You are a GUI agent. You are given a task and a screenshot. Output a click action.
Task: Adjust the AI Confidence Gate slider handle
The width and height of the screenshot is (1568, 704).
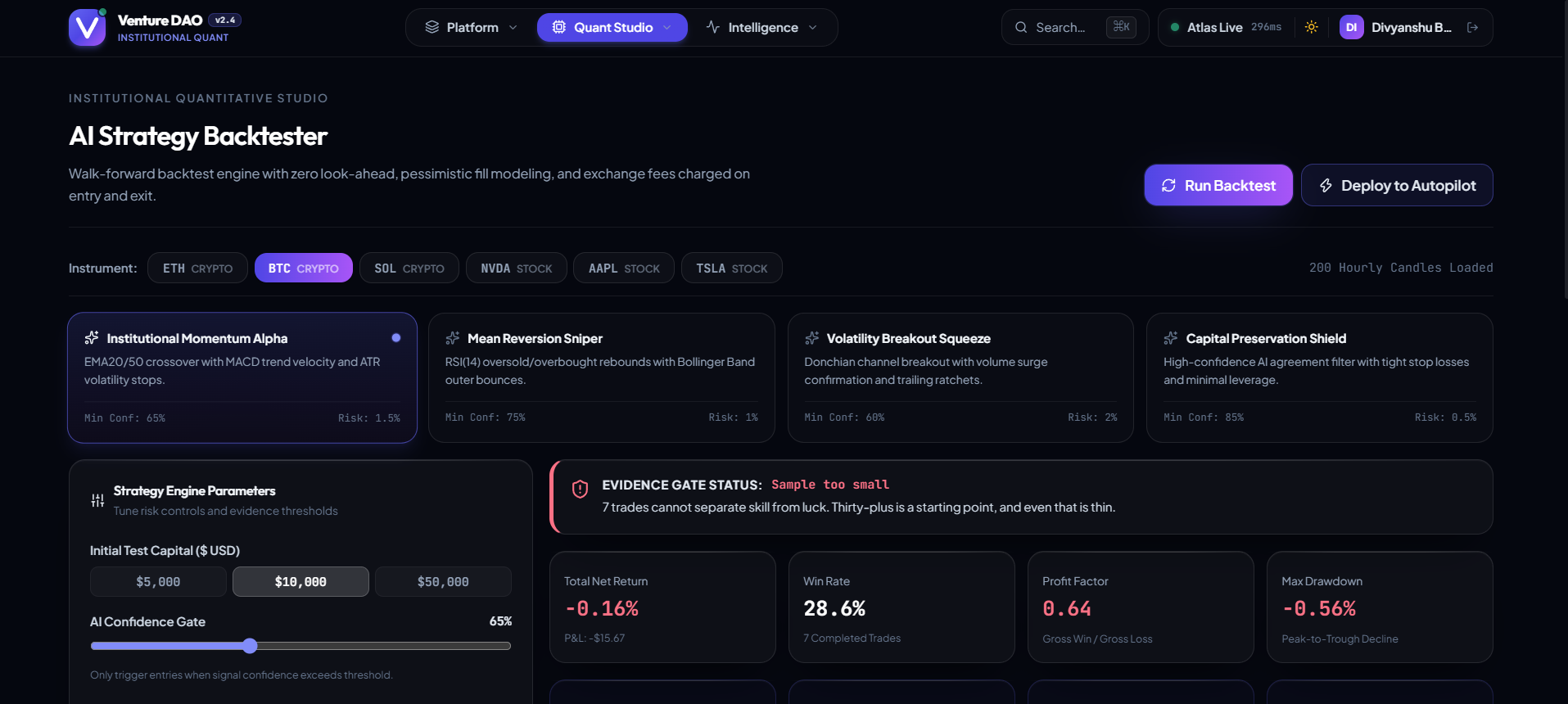click(250, 646)
